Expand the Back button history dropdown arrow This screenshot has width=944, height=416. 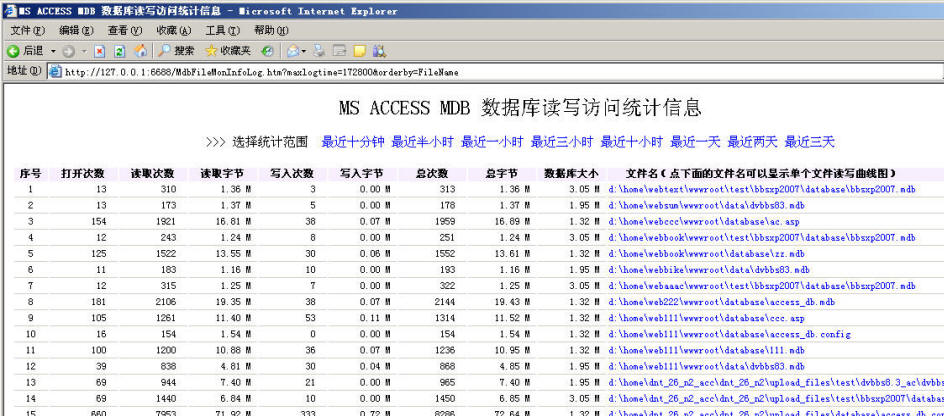52,51
